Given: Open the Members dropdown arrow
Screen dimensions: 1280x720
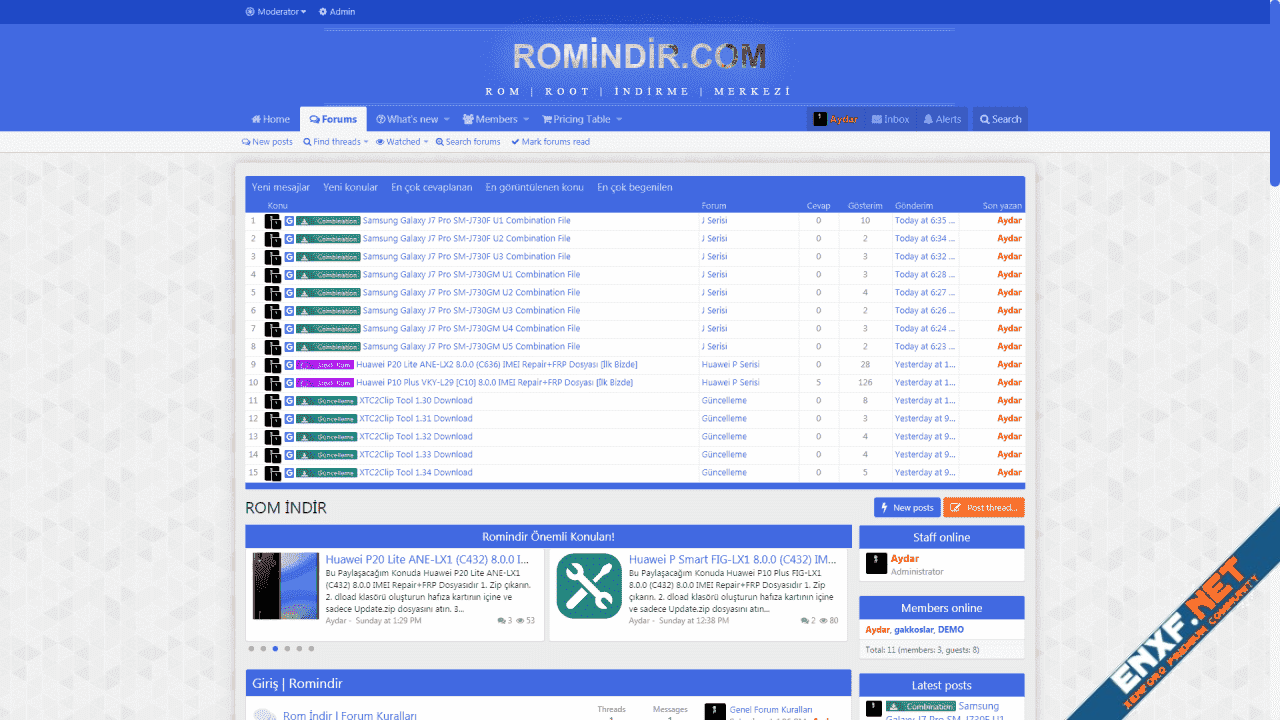Looking at the screenshot, I should 526,120.
